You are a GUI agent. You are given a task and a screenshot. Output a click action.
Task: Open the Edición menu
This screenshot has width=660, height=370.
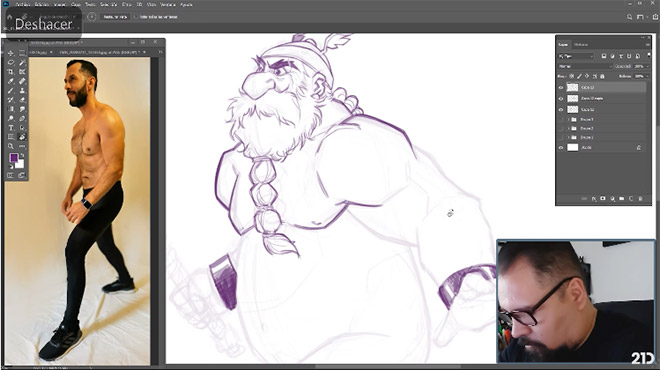pos(42,5)
